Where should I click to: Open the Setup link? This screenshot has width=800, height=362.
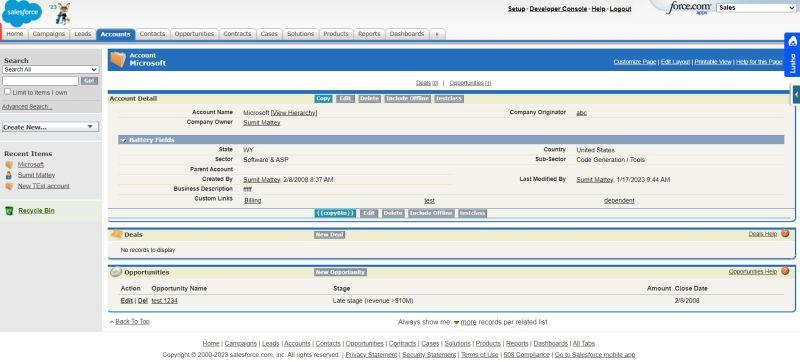point(516,9)
